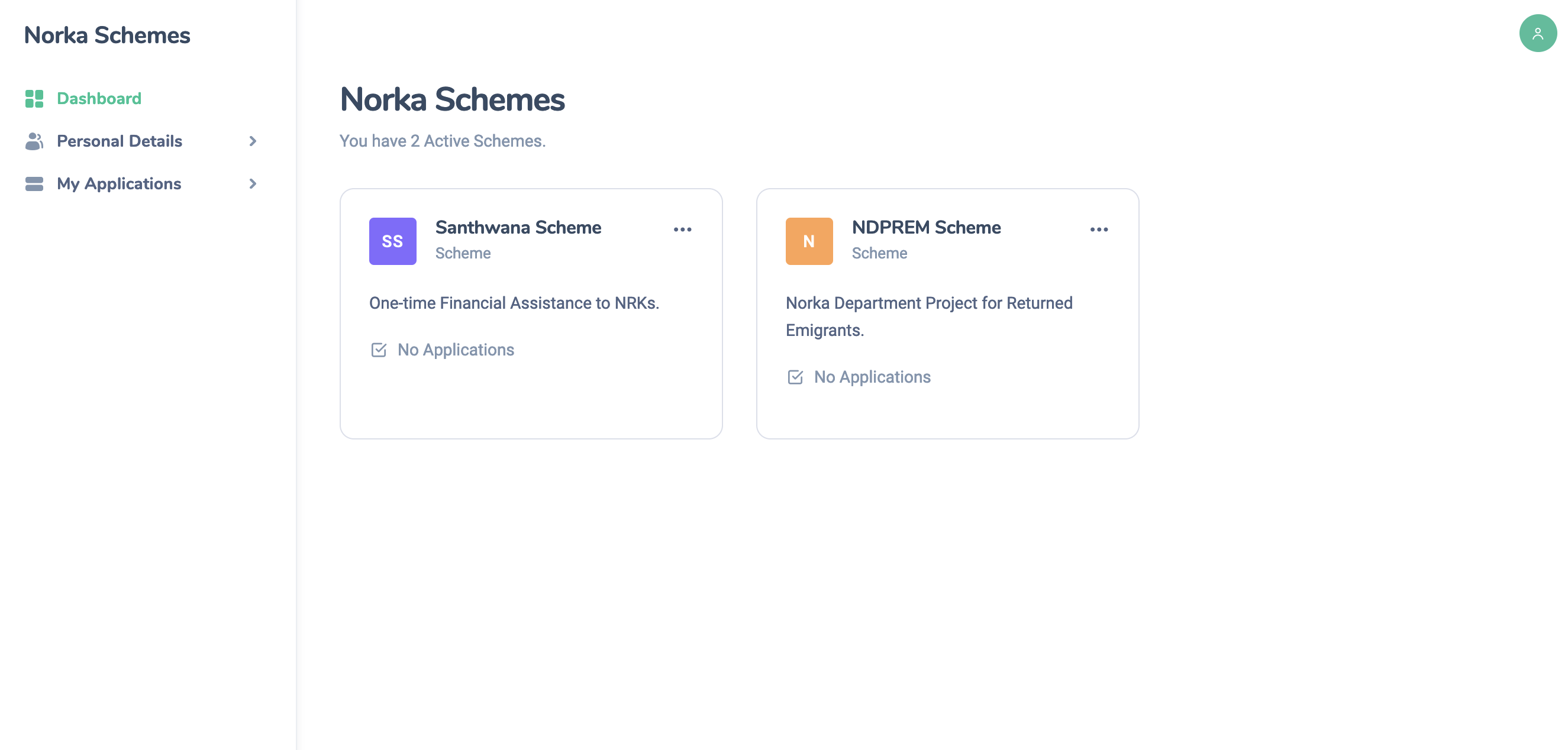Open Personal Details from the sidebar
1568x750 pixels.
120,141
